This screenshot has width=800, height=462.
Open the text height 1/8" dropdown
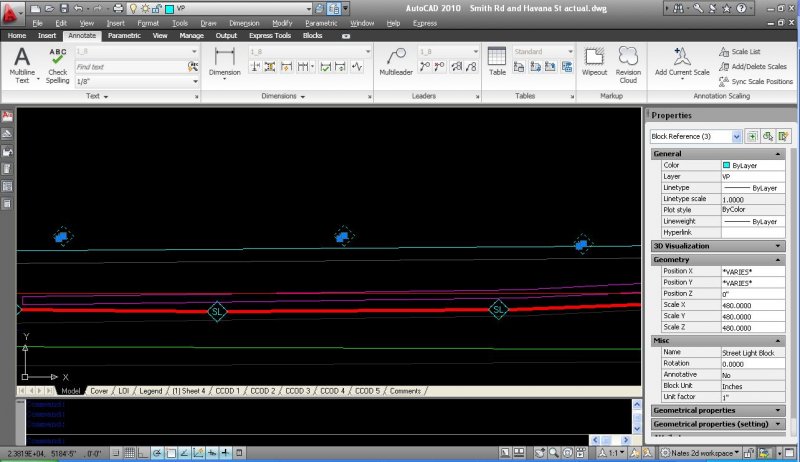click(x=195, y=82)
